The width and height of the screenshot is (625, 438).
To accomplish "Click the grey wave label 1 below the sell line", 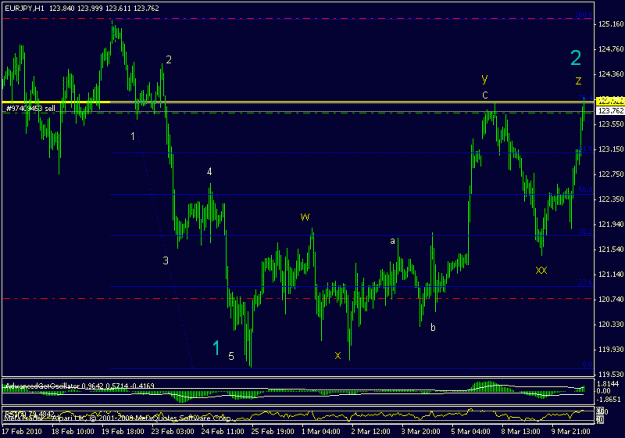I will point(133,136).
